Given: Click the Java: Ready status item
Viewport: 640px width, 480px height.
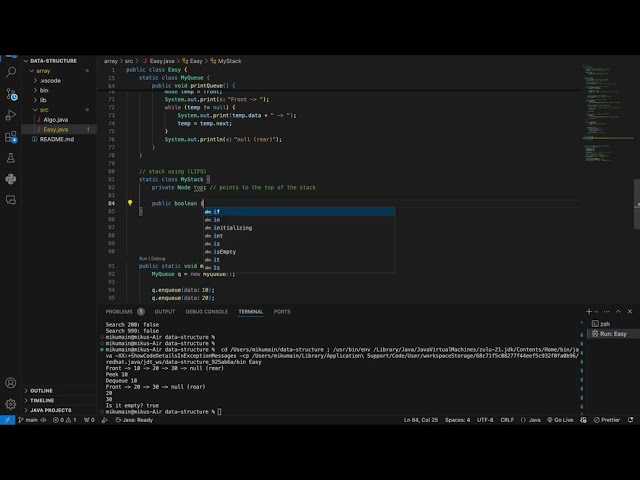Looking at the screenshot, I should click(x=134, y=420).
